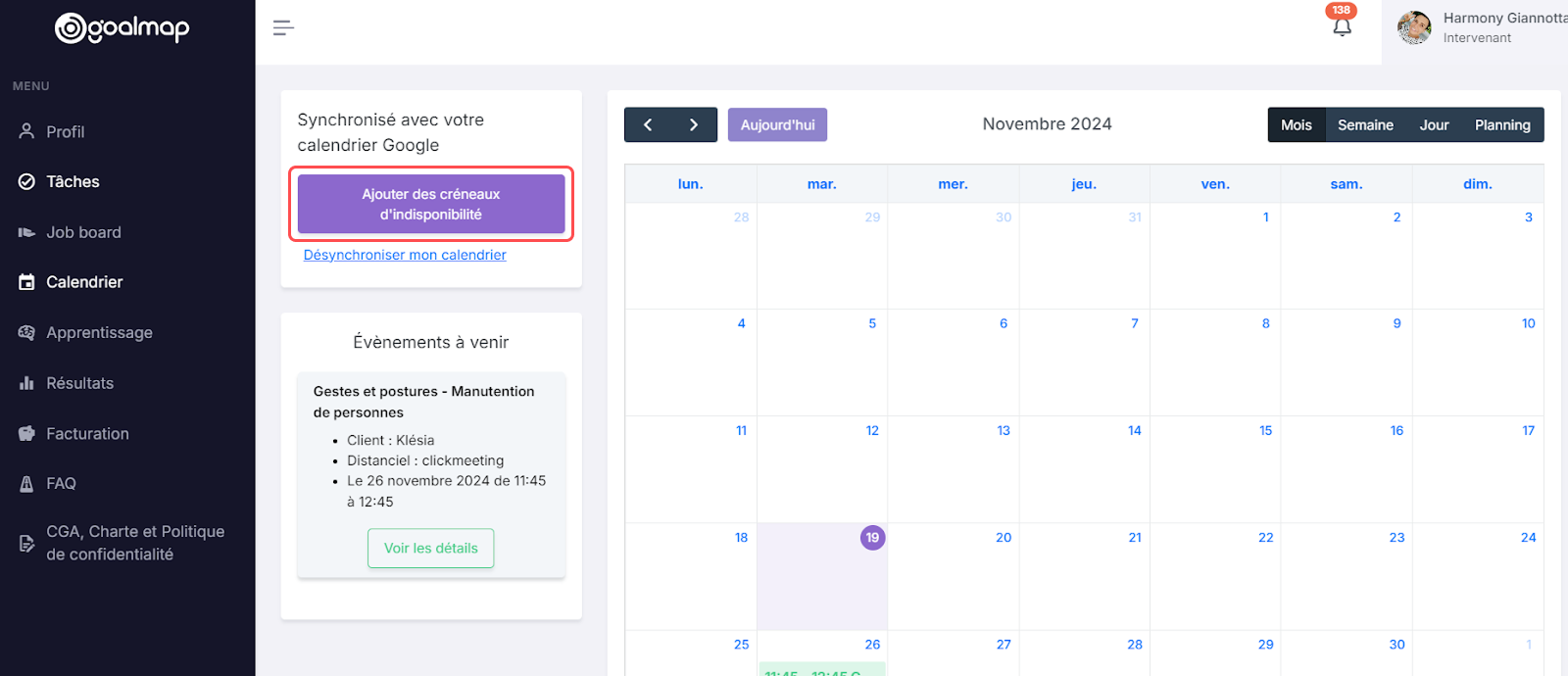Click Ajouter des créneaux d'indisponibilité
1568x676 pixels.
point(431,204)
